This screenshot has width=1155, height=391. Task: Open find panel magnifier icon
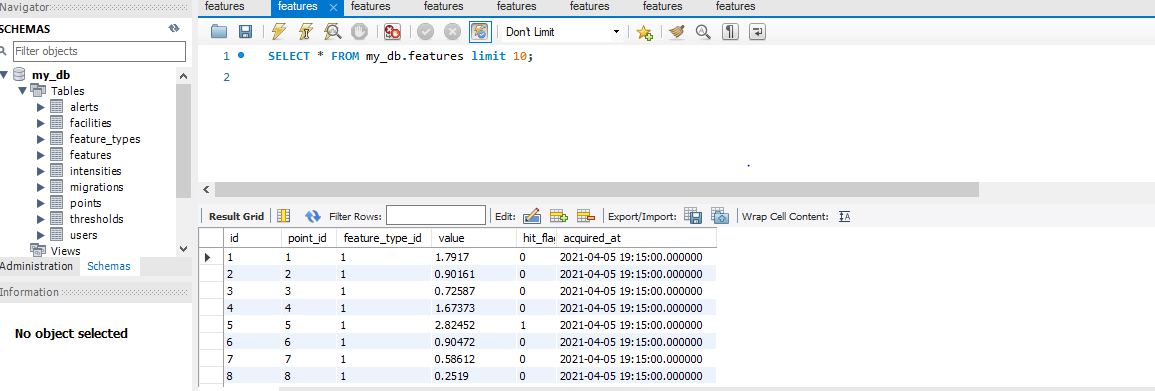click(x=703, y=32)
